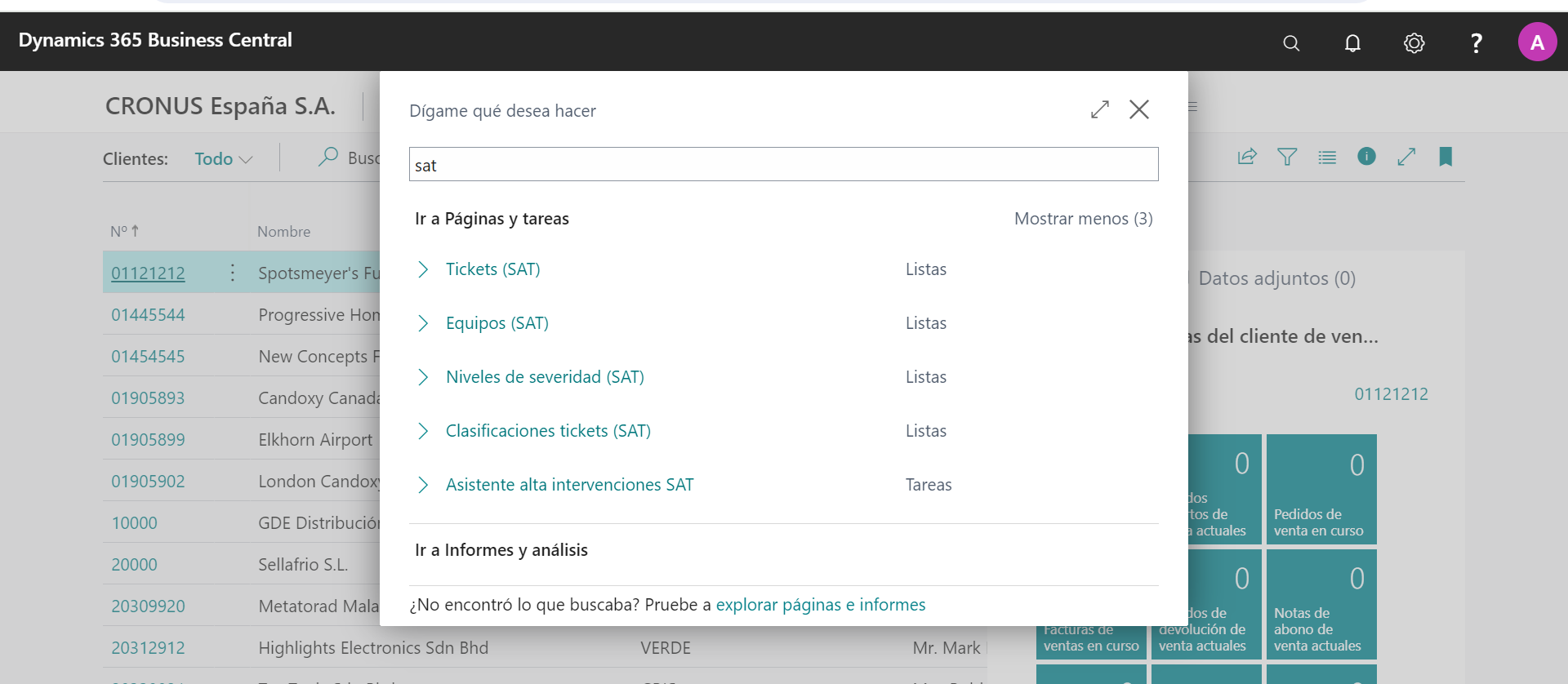Click the share icon in the list toolbar
Screen dimensions: 1568x684
click(1247, 157)
